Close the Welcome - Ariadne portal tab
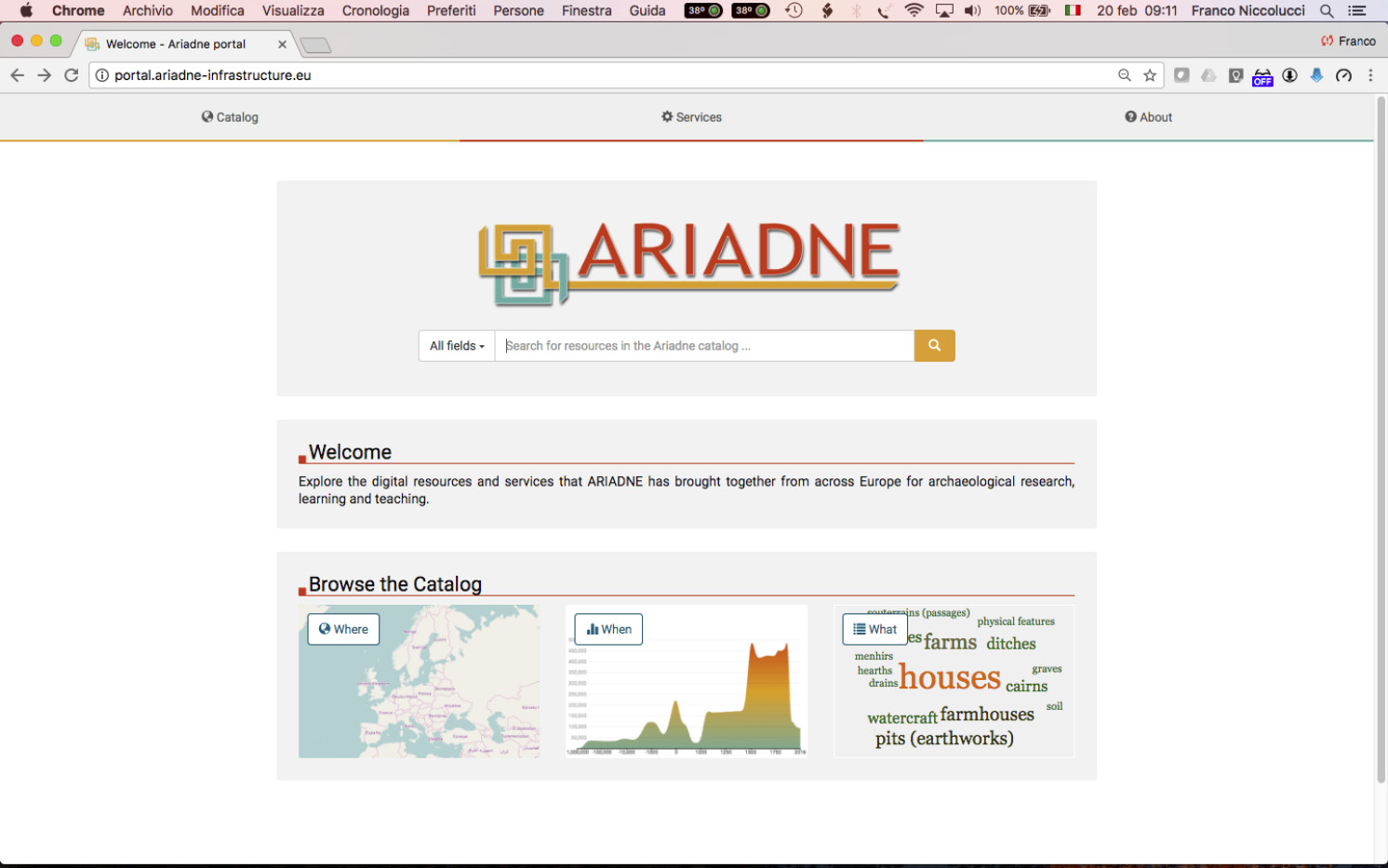The width and height of the screenshot is (1388, 868). pyautogui.click(x=282, y=44)
